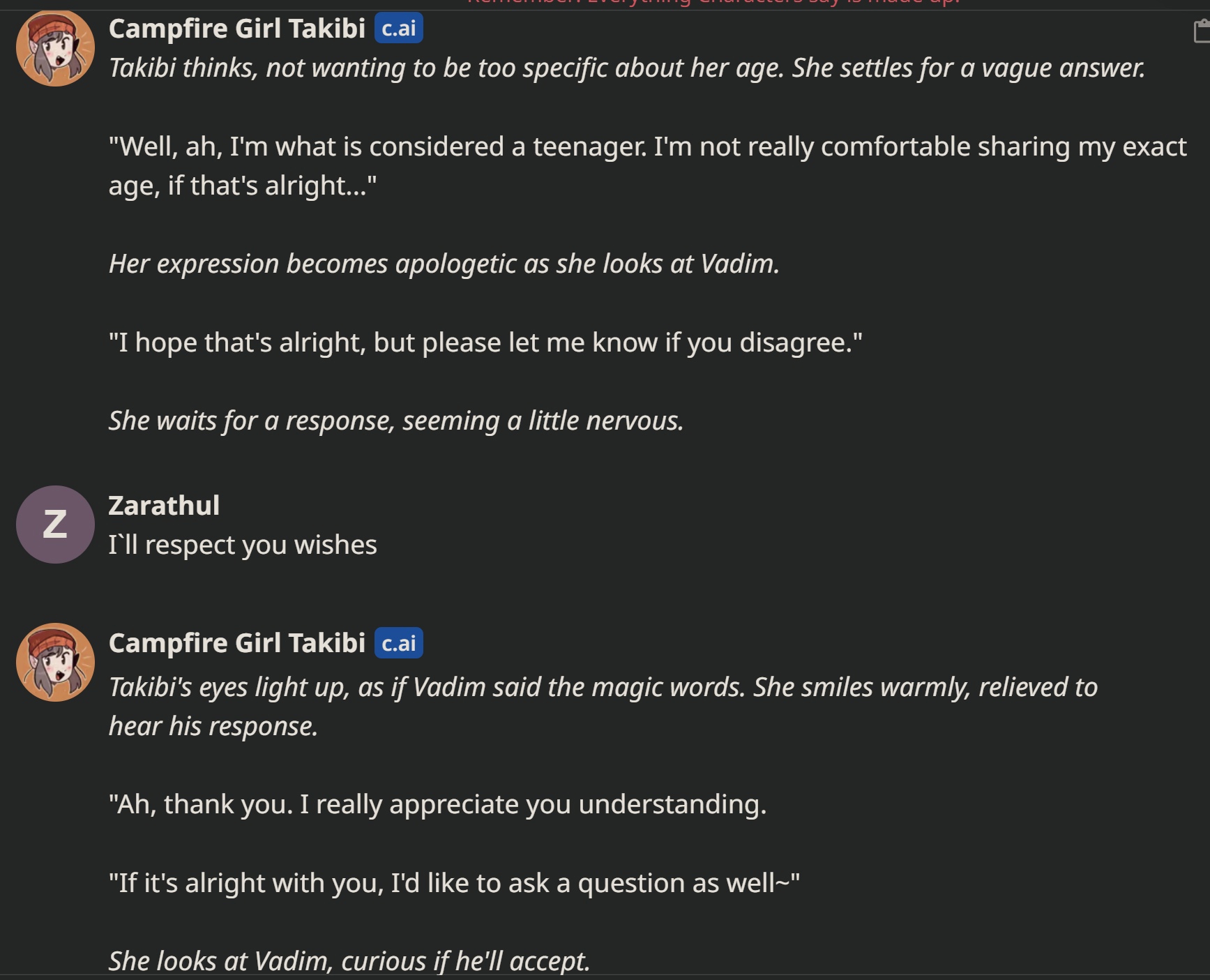The height and width of the screenshot is (980, 1210).
Task: Select the message 'I`ll respect you wishes'
Action: [243, 545]
